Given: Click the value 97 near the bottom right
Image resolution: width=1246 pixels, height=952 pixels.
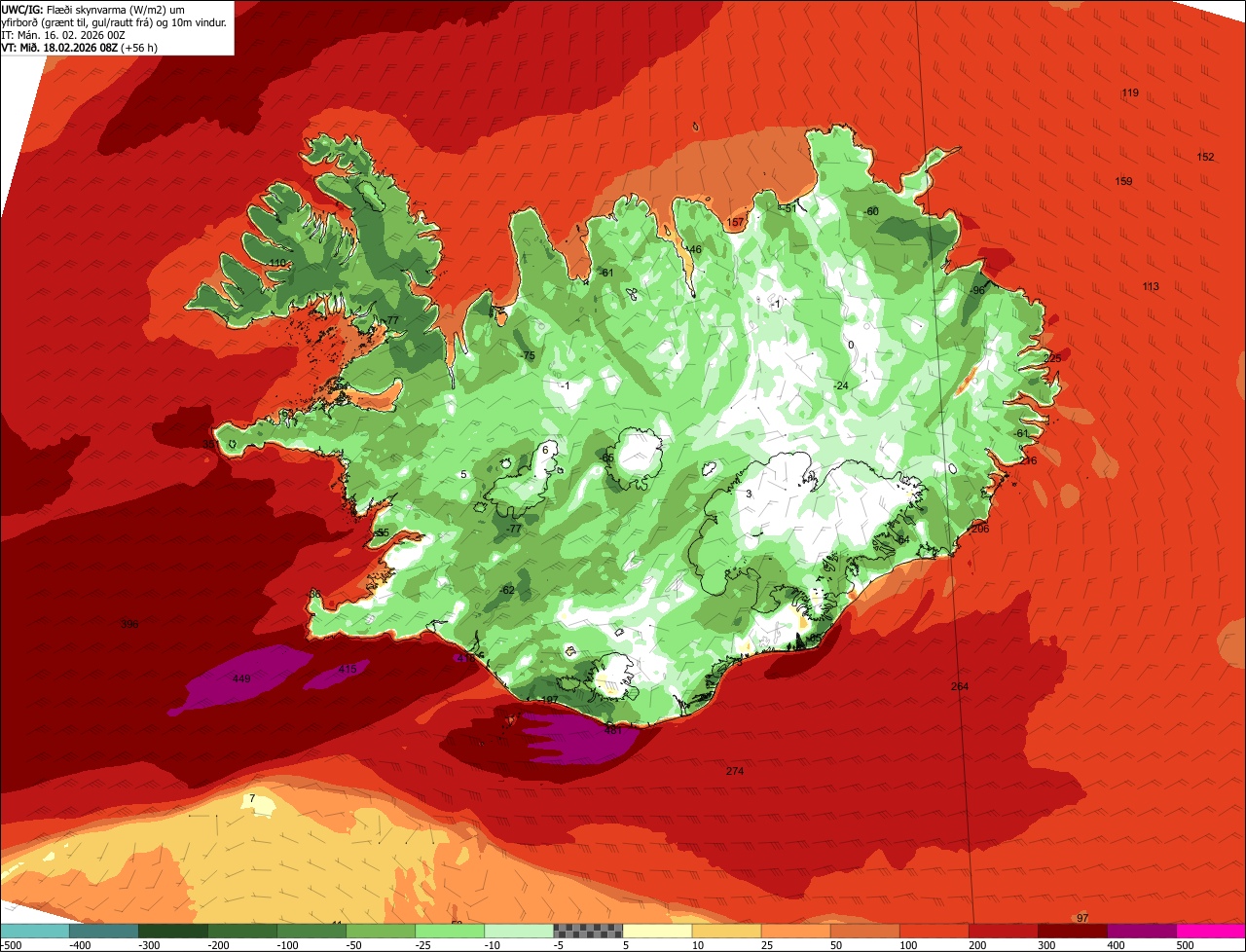Looking at the screenshot, I should click(1083, 919).
